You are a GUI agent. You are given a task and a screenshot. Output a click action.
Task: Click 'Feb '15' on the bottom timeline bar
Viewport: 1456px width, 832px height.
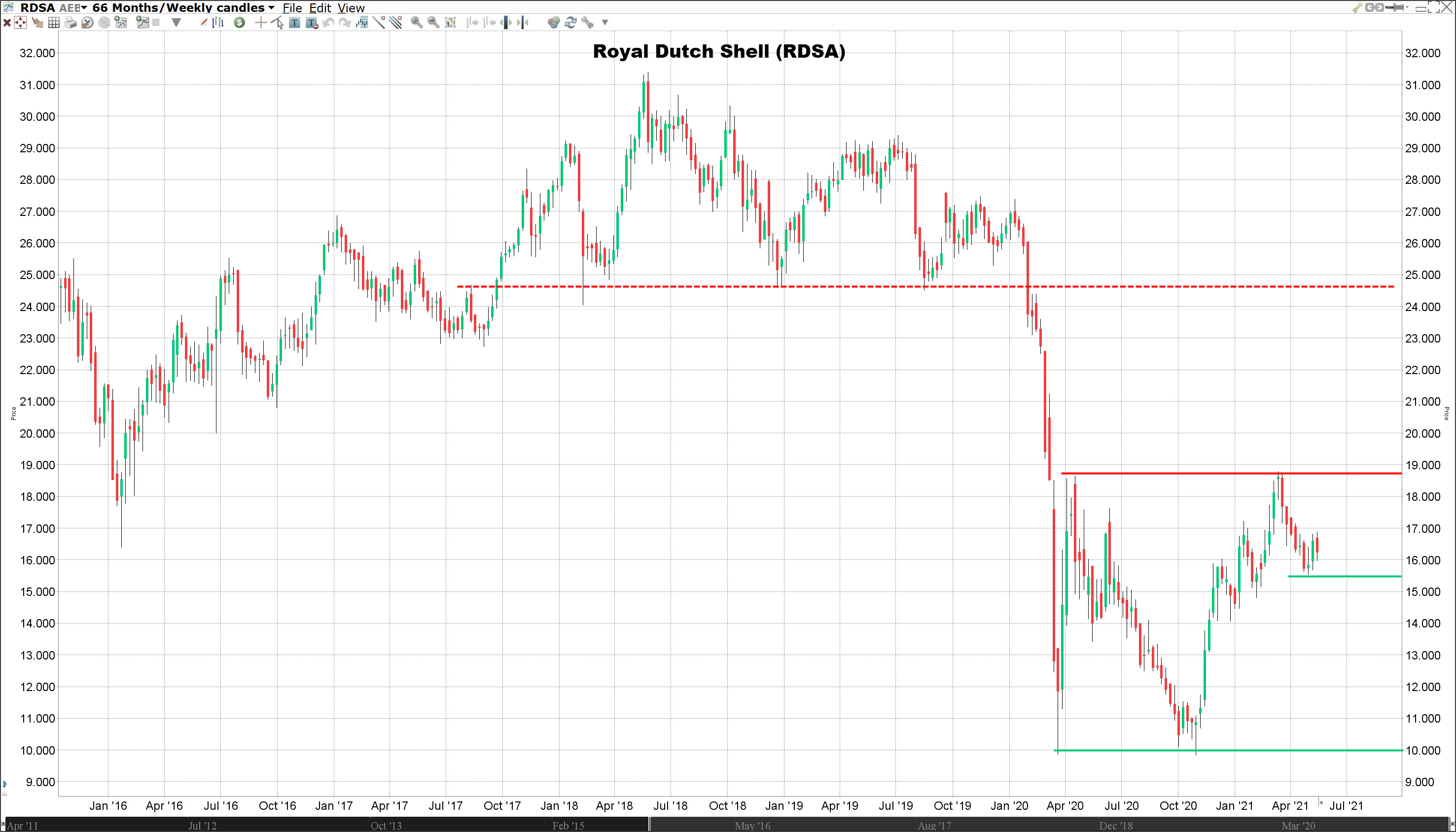pos(568,826)
